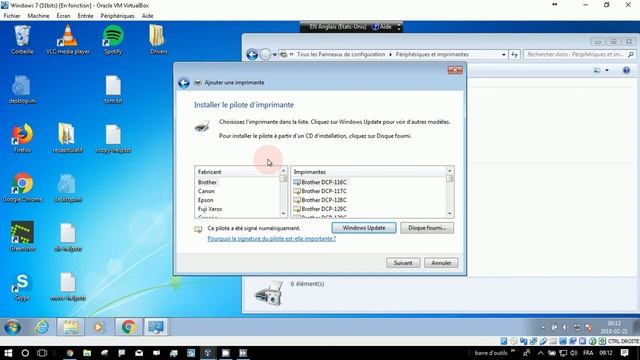Screen dimensions: 640x360
Task: Click the control panel taskbar icon in Windows 7
Action: tap(156, 327)
